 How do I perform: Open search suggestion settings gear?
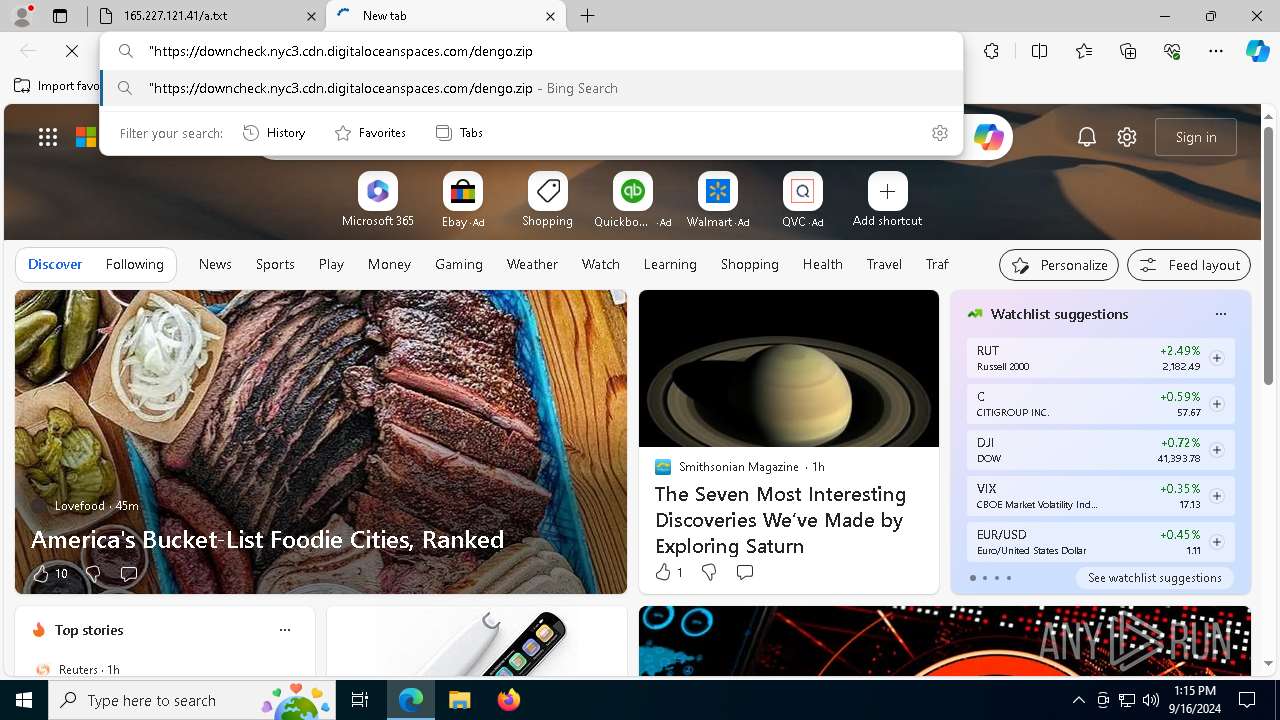click(940, 133)
